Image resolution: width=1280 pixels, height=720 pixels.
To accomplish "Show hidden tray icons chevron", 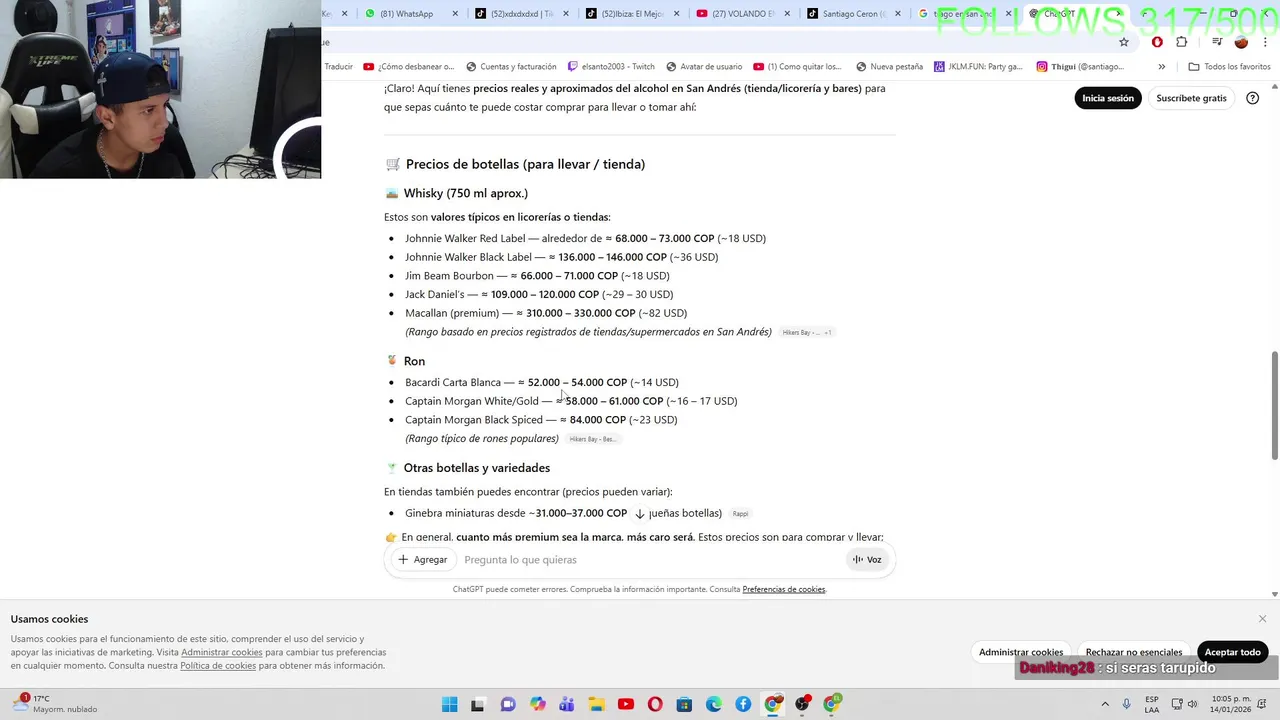I will point(1105,704).
